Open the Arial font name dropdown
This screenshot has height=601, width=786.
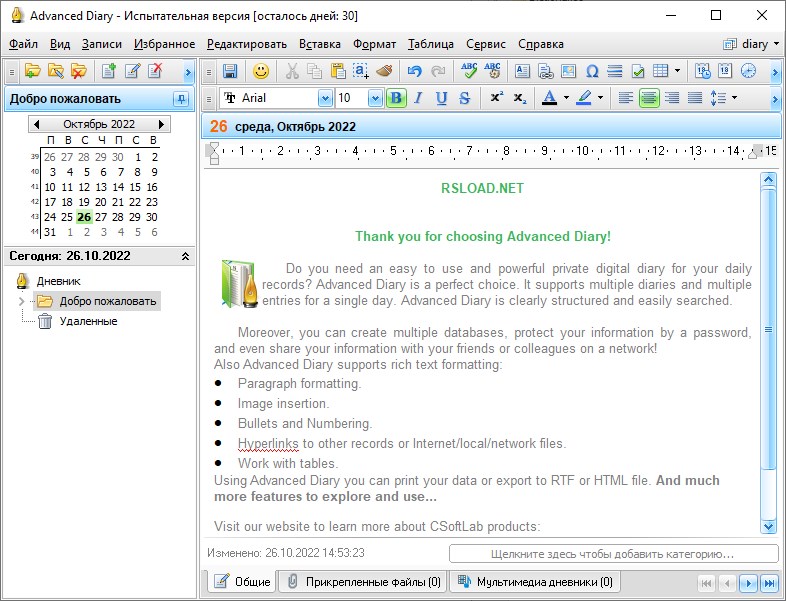(x=325, y=98)
